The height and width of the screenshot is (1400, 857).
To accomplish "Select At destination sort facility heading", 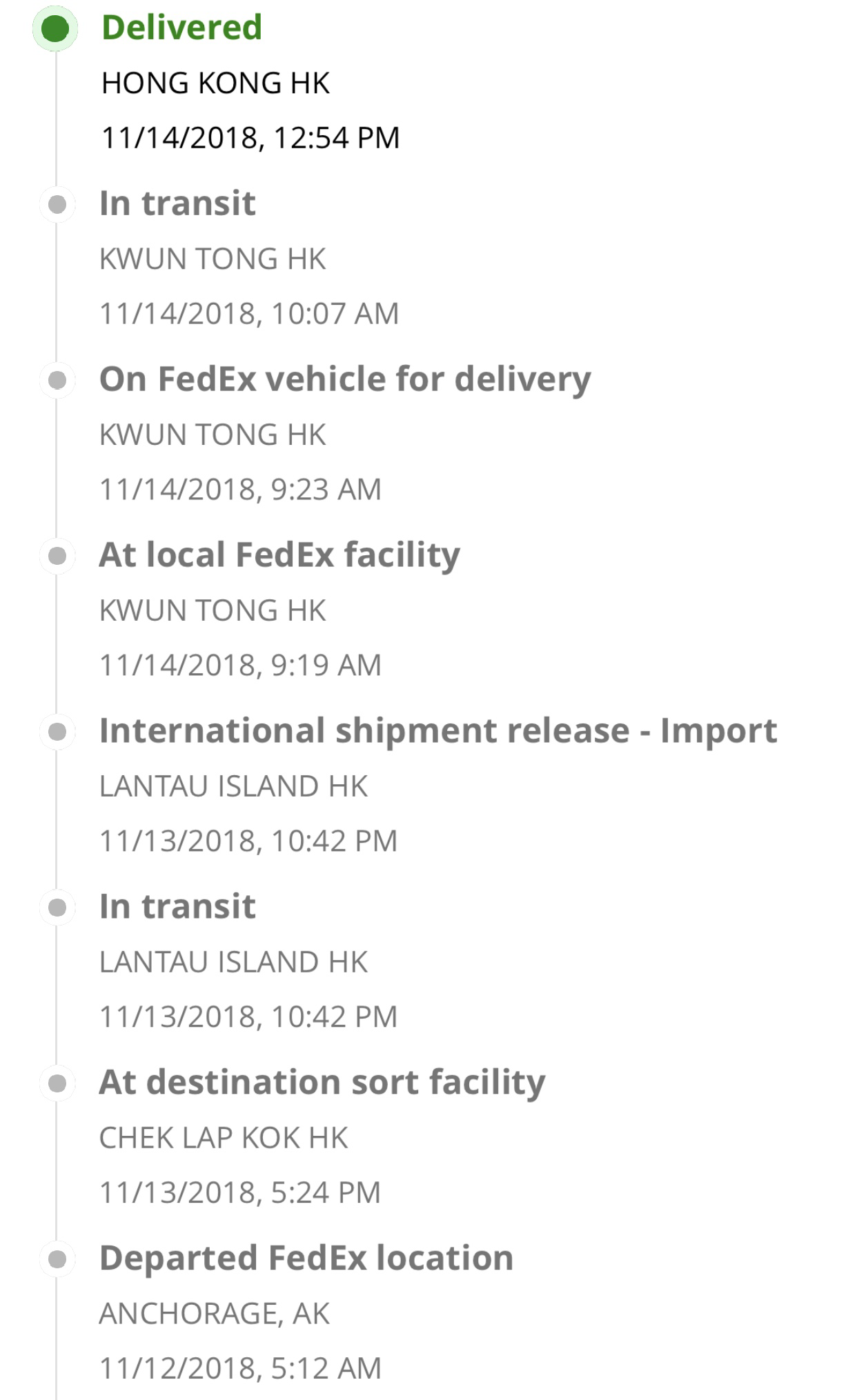I will point(322,1083).
